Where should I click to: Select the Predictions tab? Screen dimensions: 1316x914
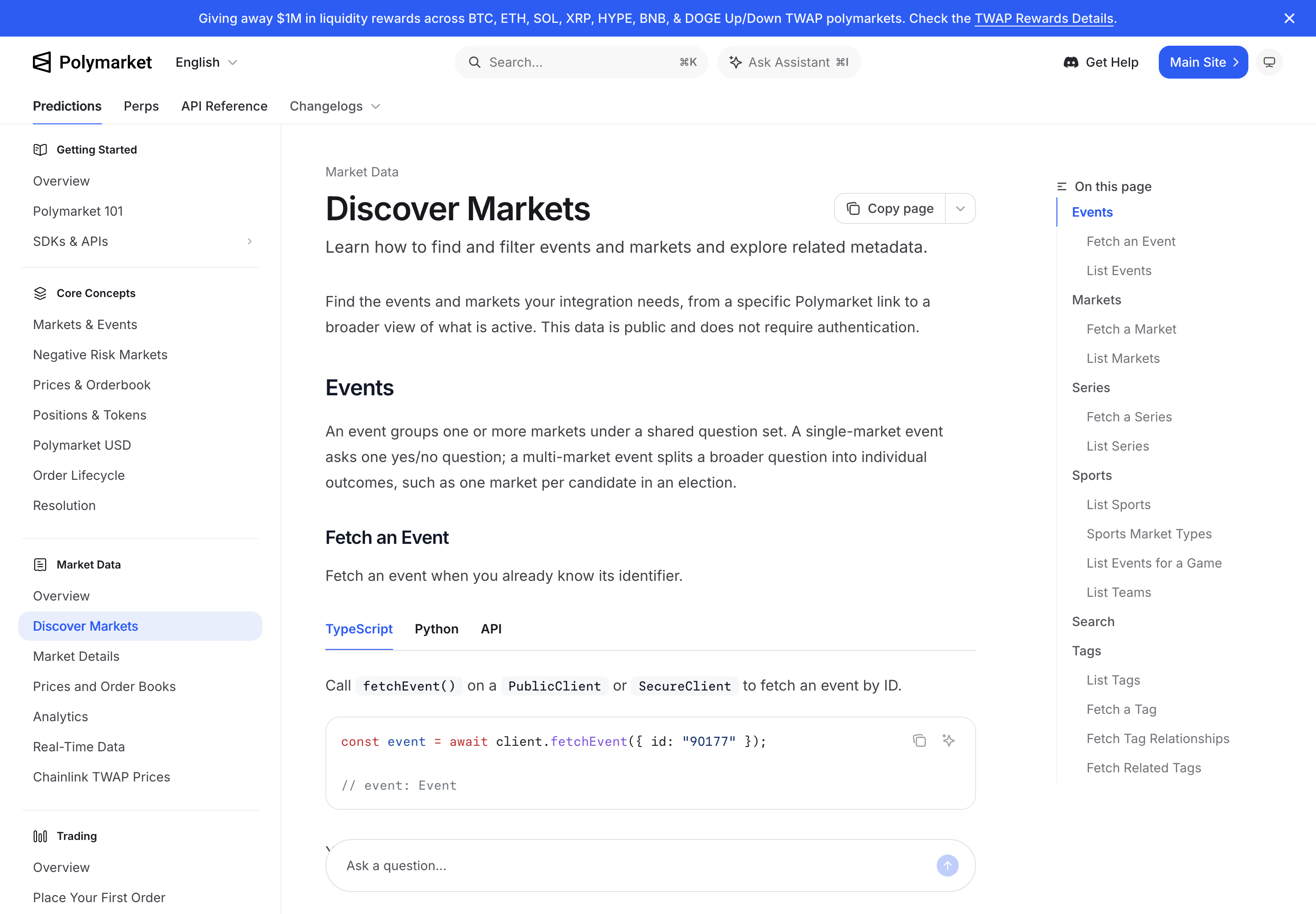coord(67,106)
